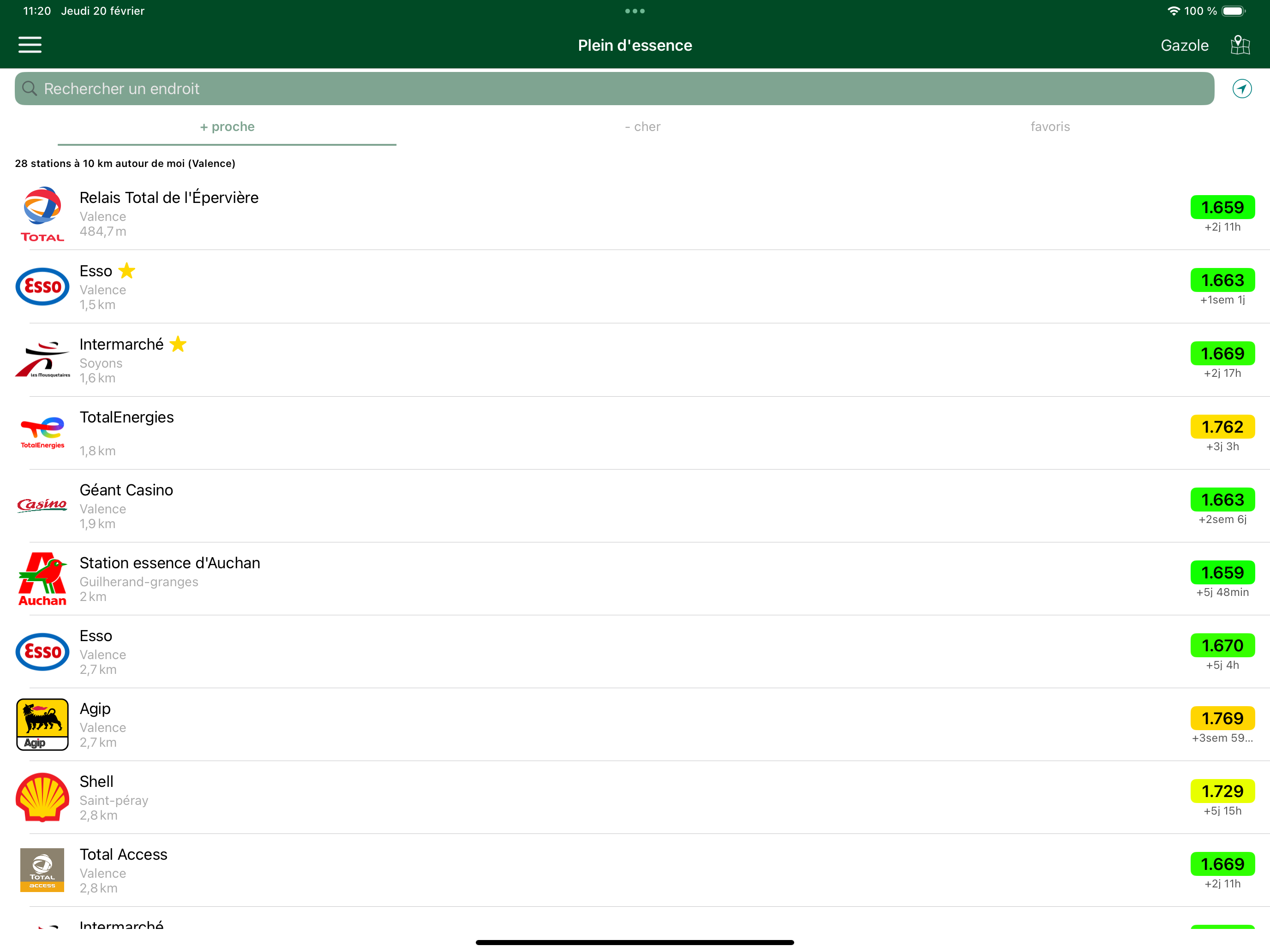Screen dimensions: 1270x952
Task: Click the date 'Jeudi 20 février'
Action: pos(103,11)
